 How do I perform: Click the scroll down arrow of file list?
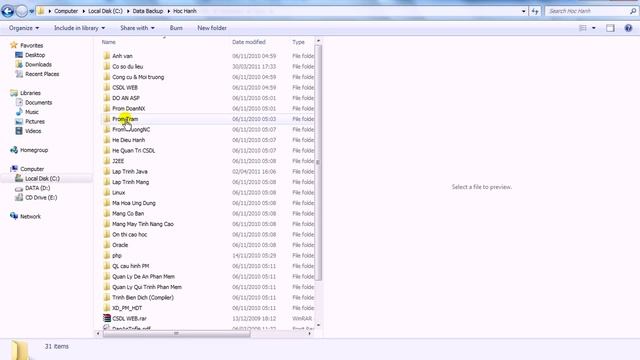[318, 325]
